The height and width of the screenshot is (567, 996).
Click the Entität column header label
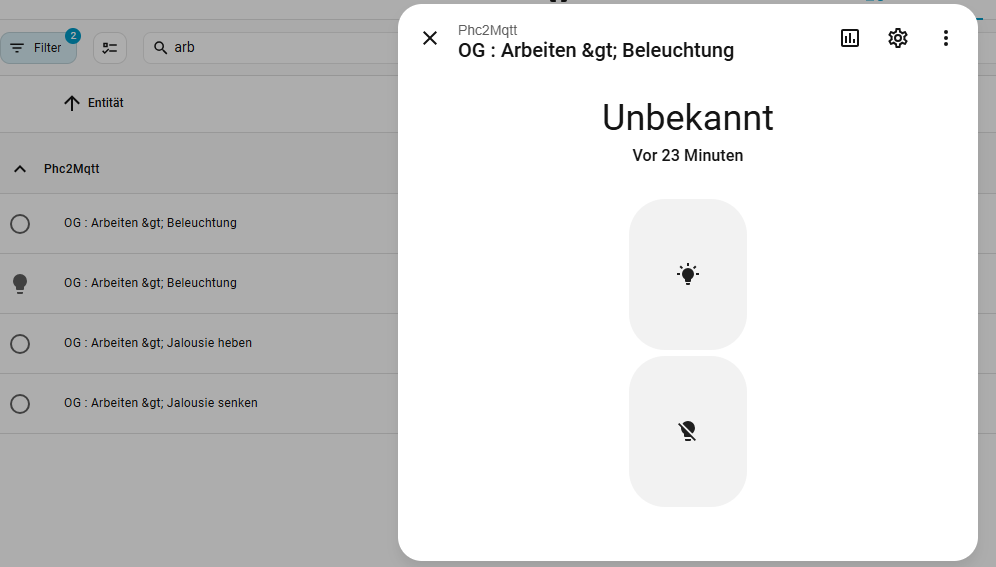106,103
